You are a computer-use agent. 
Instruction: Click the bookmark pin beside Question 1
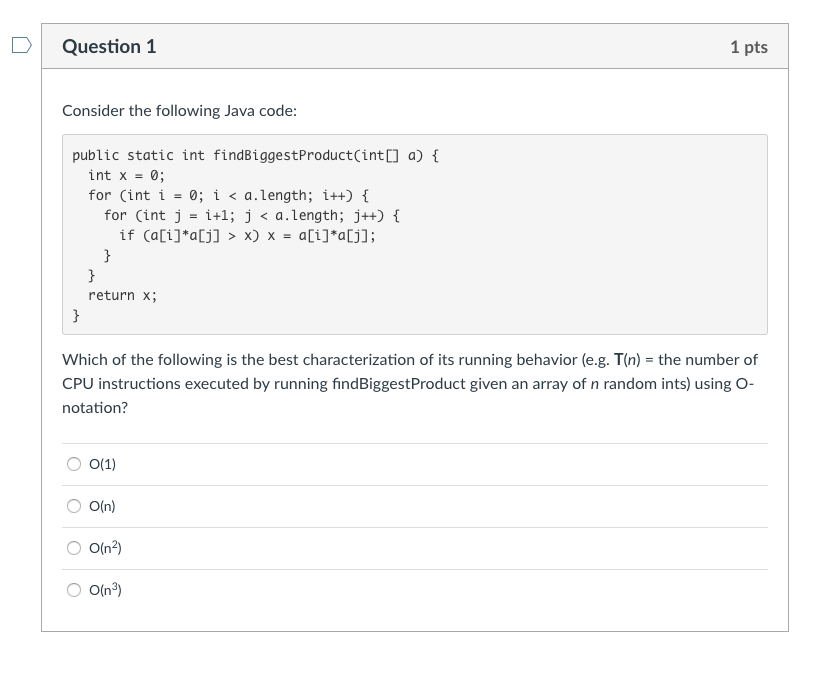(x=22, y=42)
